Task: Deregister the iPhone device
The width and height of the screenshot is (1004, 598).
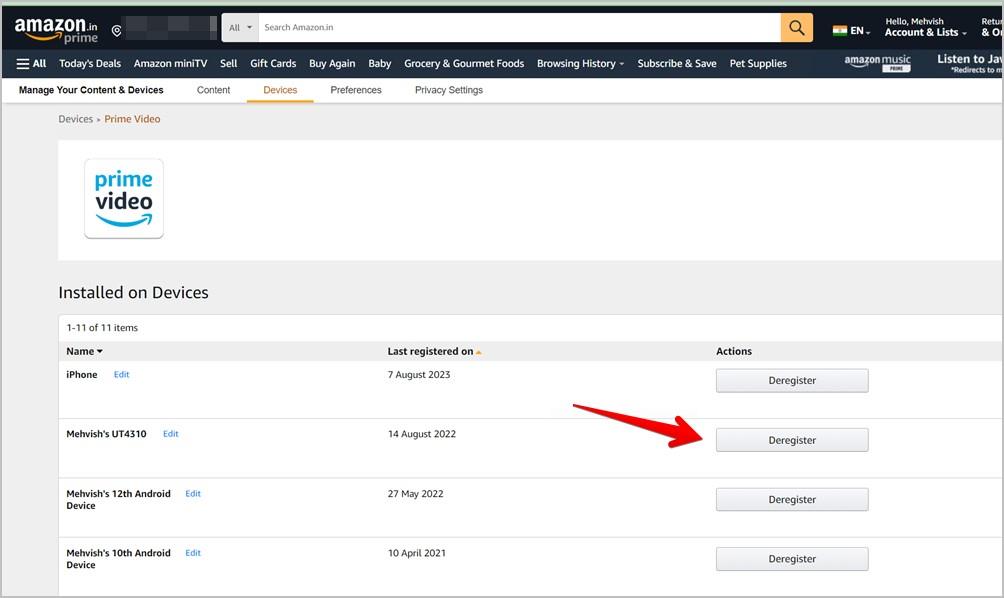Action: coord(792,380)
